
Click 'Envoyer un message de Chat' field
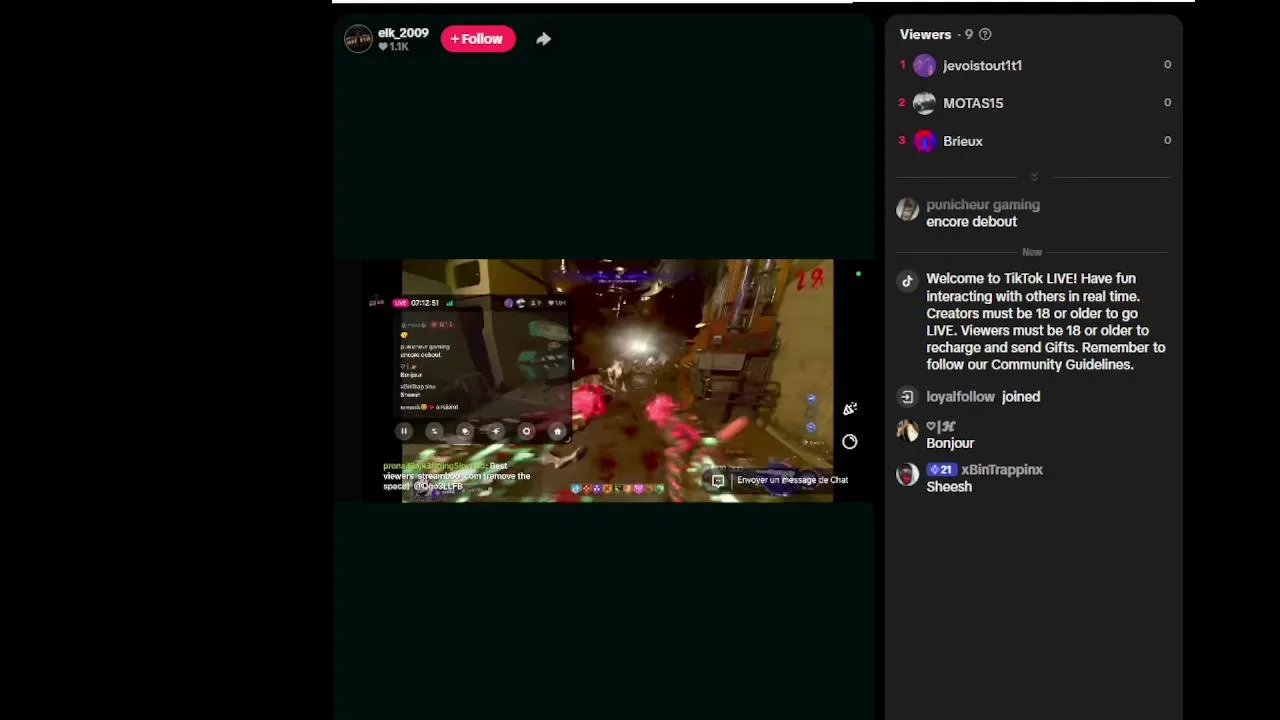(792, 480)
